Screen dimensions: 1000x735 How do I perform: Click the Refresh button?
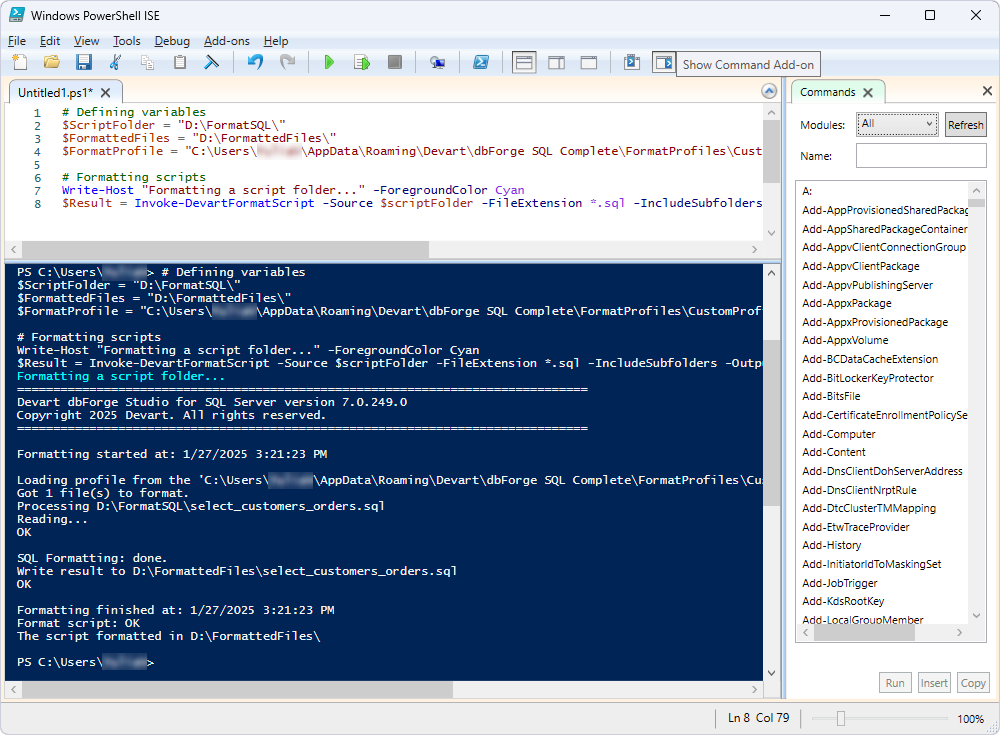(x=966, y=125)
